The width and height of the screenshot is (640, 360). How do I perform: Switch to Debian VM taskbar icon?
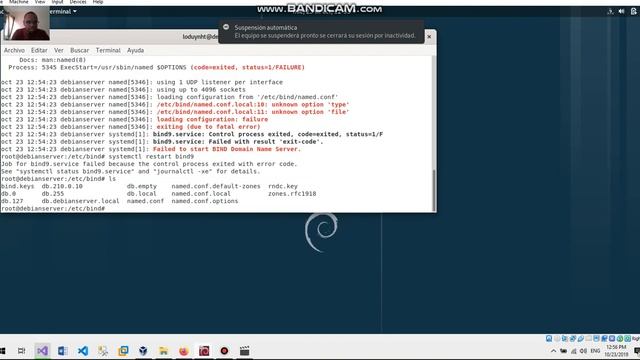click(x=204, y=351)
